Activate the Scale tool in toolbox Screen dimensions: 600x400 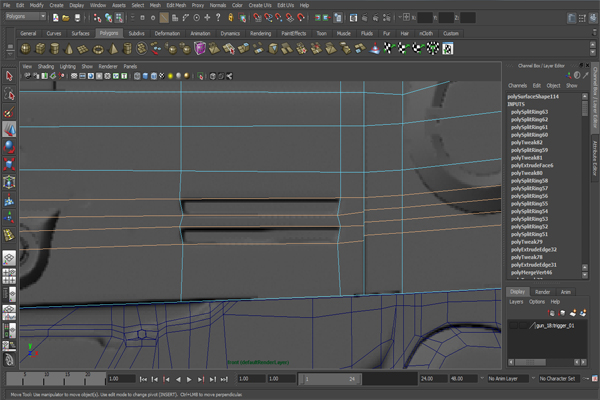(x=9, y=165)
